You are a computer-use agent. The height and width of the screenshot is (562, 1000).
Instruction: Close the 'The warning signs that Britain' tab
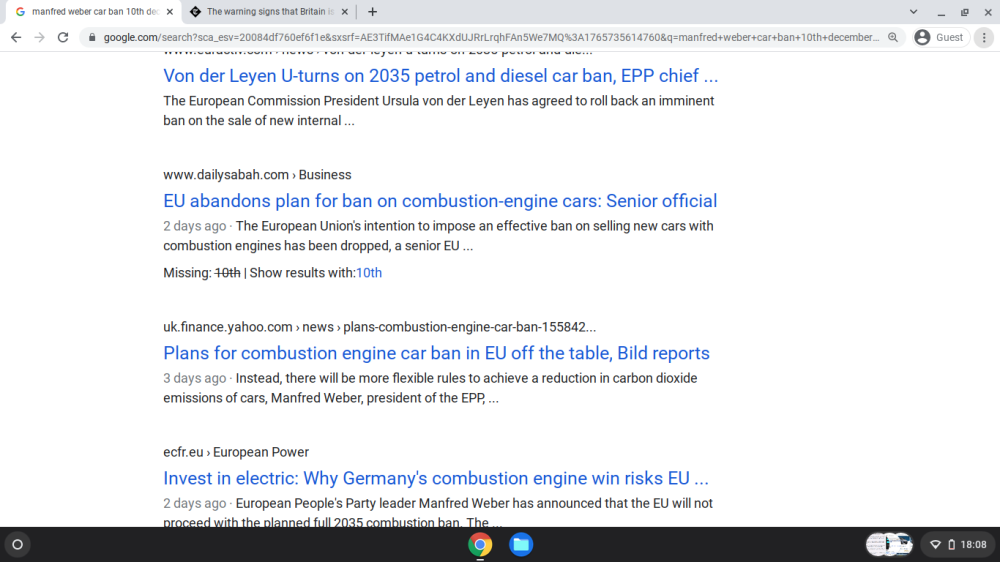[344, 11]
